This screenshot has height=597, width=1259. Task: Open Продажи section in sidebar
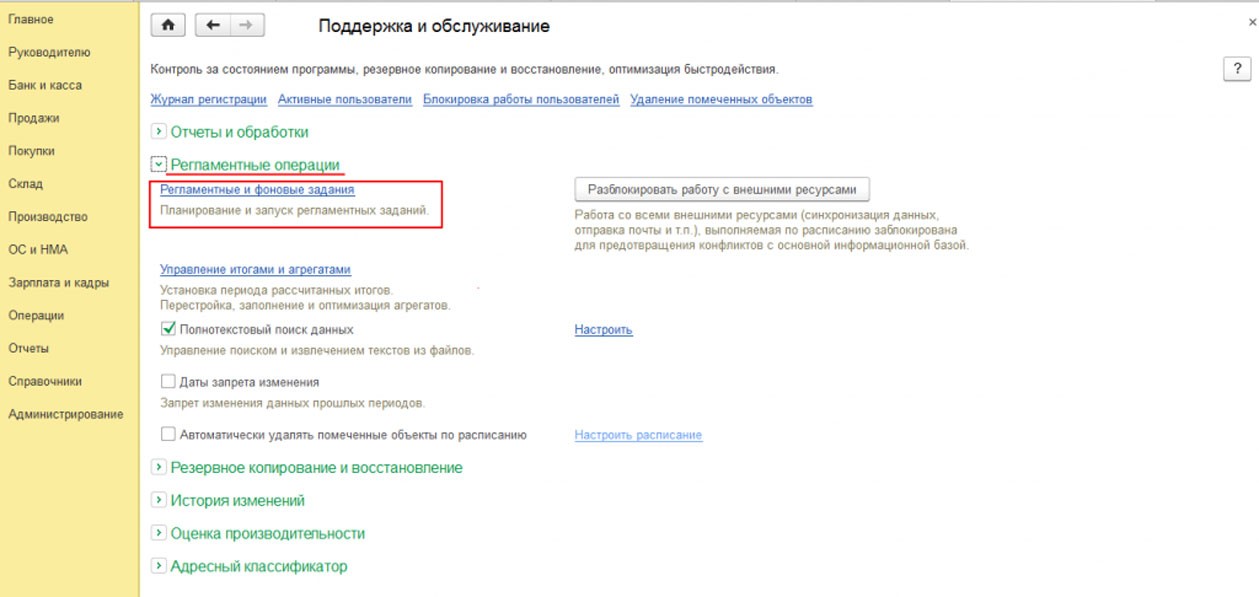point(34,118)
